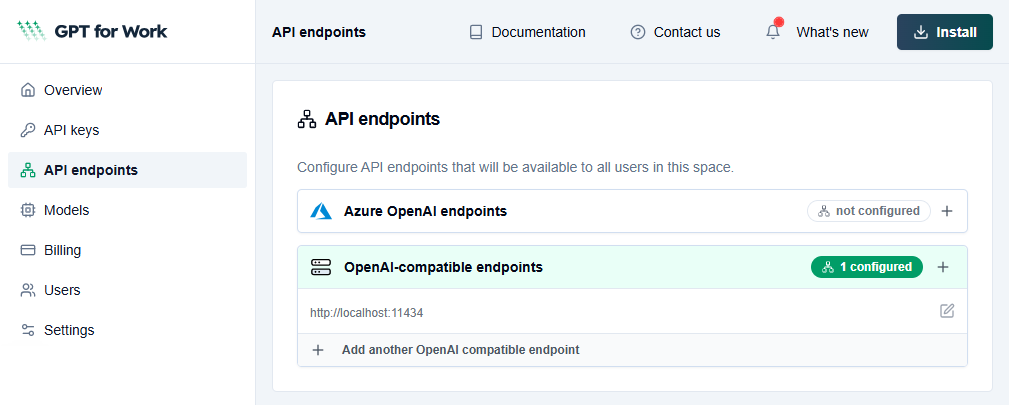Click the not configured badge
This screenshot has width=1009, height=405.
point(869,211)
